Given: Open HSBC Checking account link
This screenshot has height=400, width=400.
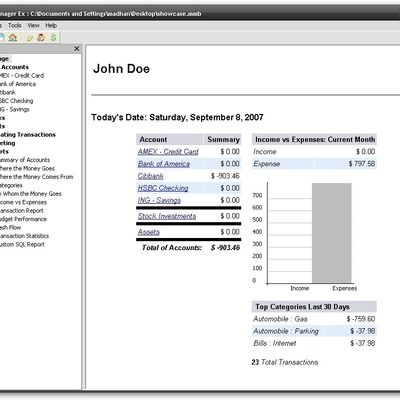Looking at the screenshot, I should (x=163, y=188).
